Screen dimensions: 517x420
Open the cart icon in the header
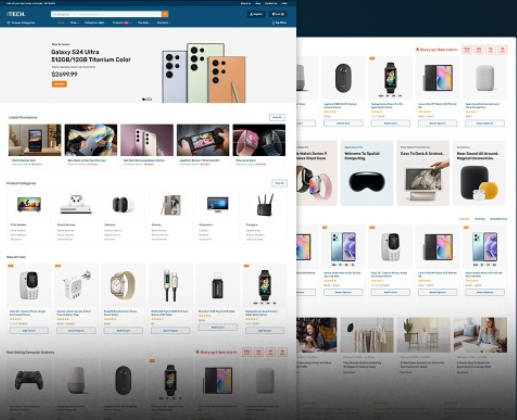point(278,14)
